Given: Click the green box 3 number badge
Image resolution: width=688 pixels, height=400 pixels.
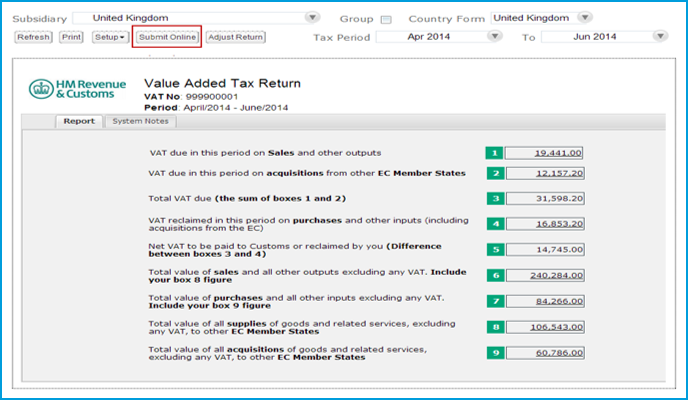Looking at the screenshot, I should 494,198.
